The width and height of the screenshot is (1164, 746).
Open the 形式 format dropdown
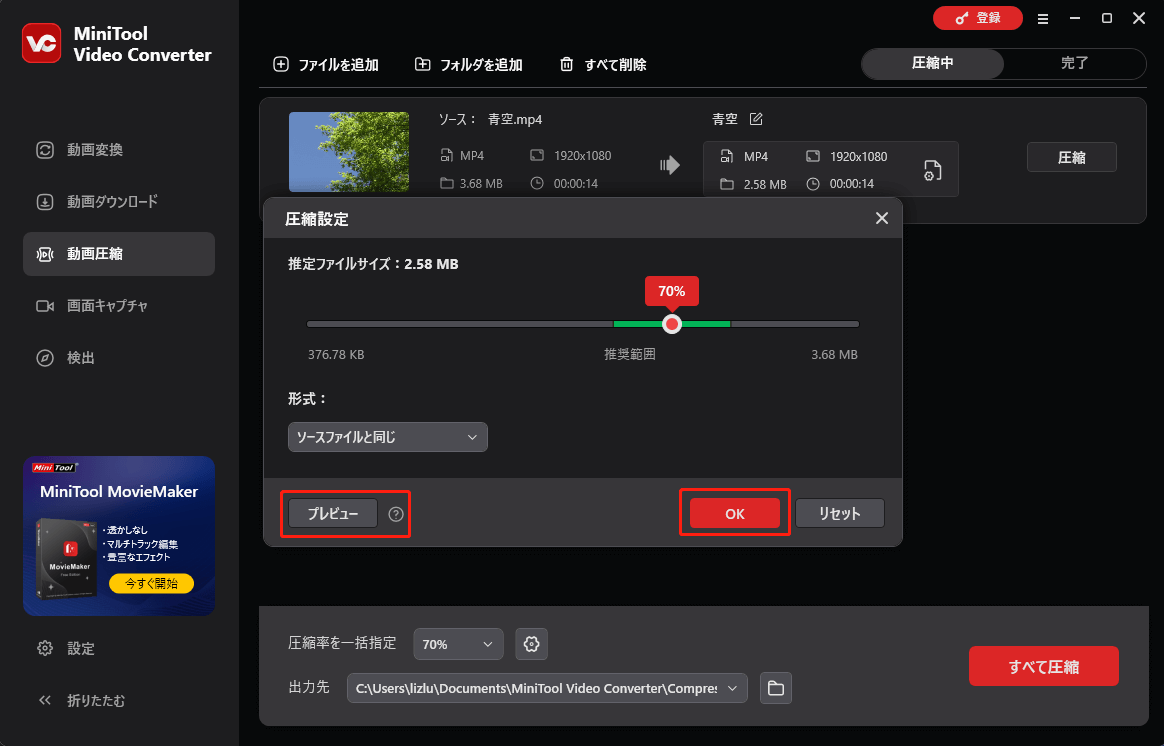388,437
